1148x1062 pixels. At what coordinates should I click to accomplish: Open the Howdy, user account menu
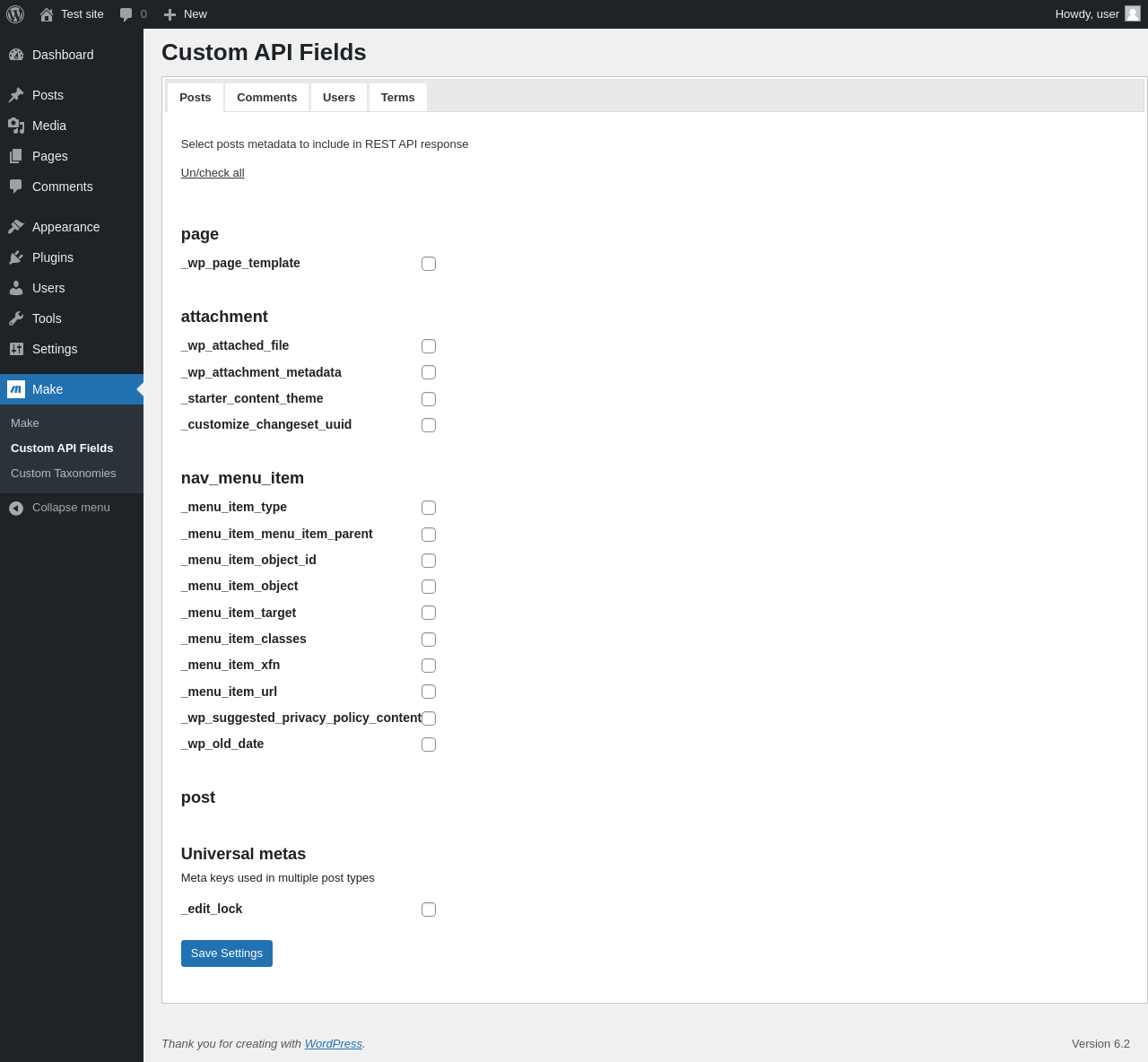click(x=1098, y=14)
